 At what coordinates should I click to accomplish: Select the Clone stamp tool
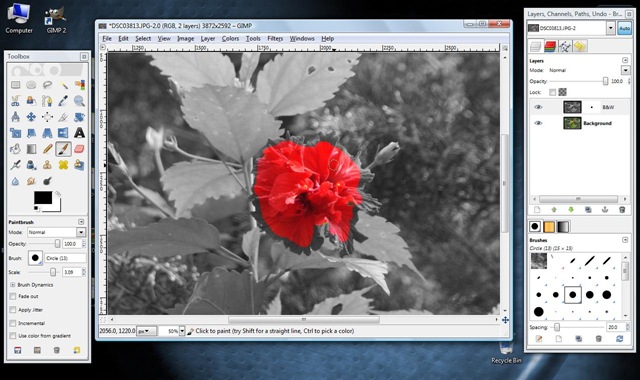coord(47,165)
